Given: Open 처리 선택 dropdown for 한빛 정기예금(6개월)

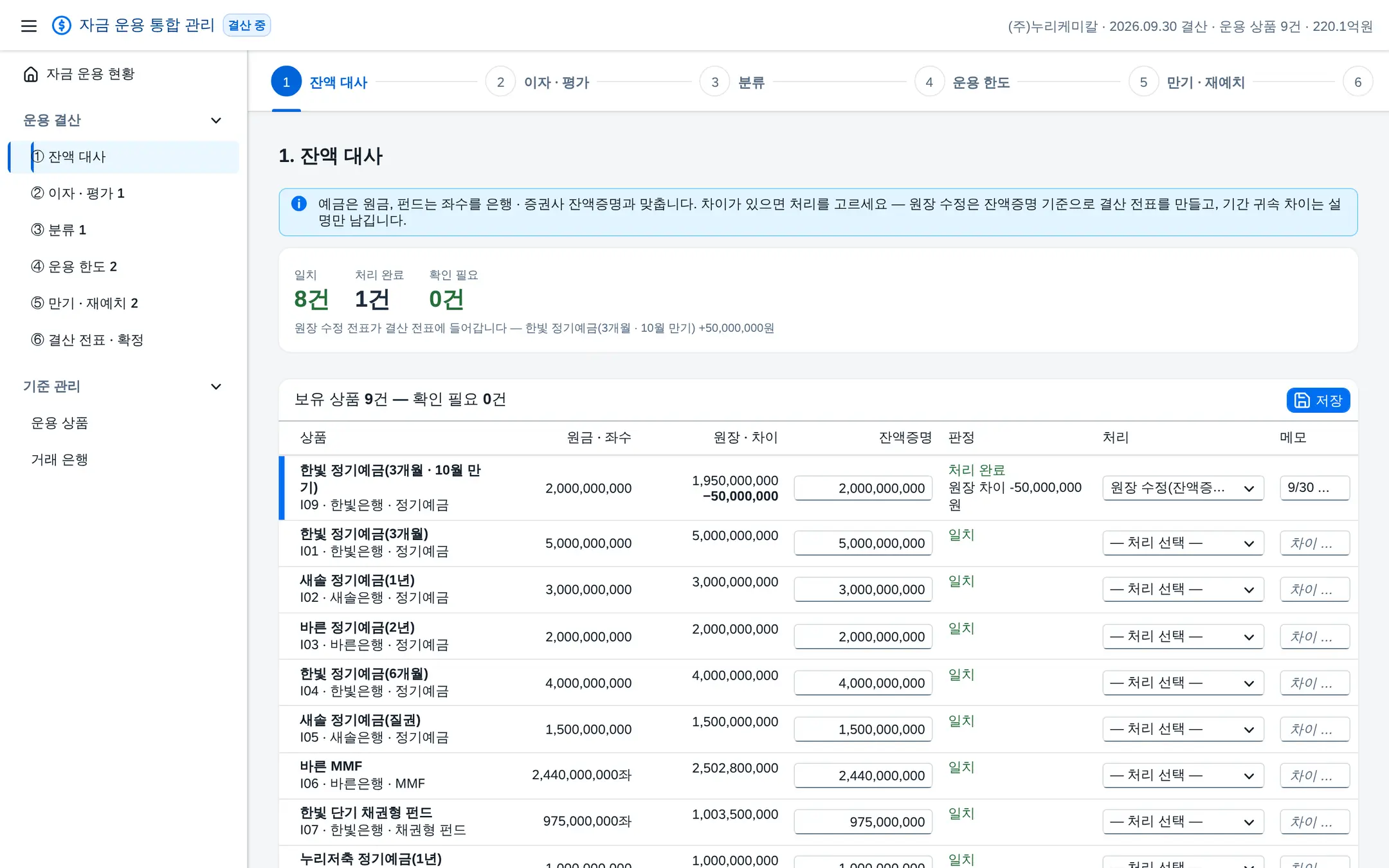Looking at the screenshot, I should pyautogui.click(x=1183, y=683).
